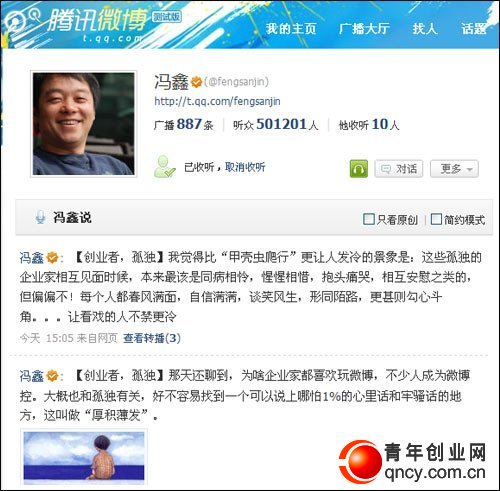Go to the 广播大厅 tab
The width and height of the screenshot is (500, 491).
364,29
